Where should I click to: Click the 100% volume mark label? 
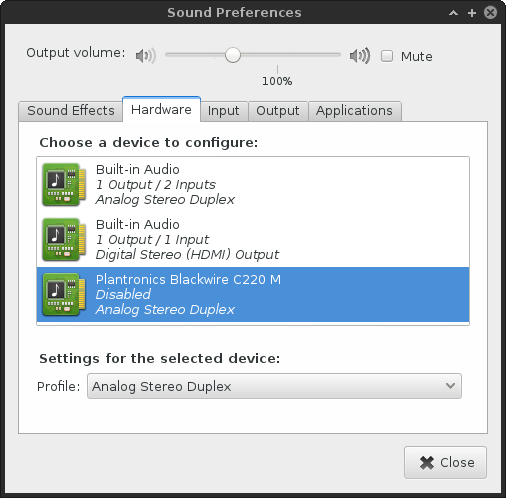[277, 81]
